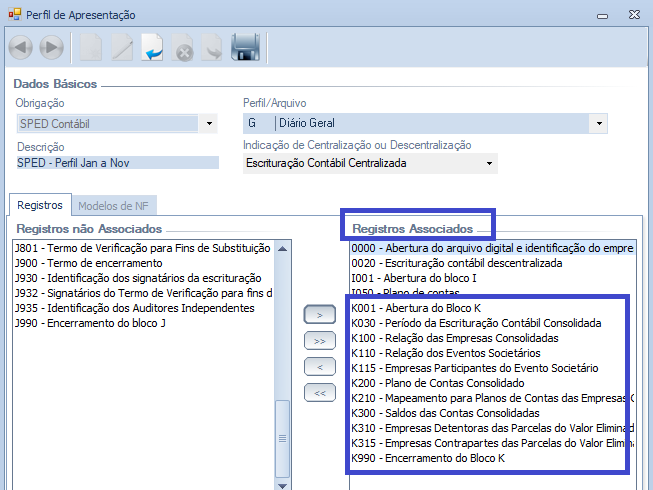Click the undo blue arrow document icon
Viewport: 653px width, 490px height.
coord(152,47)
